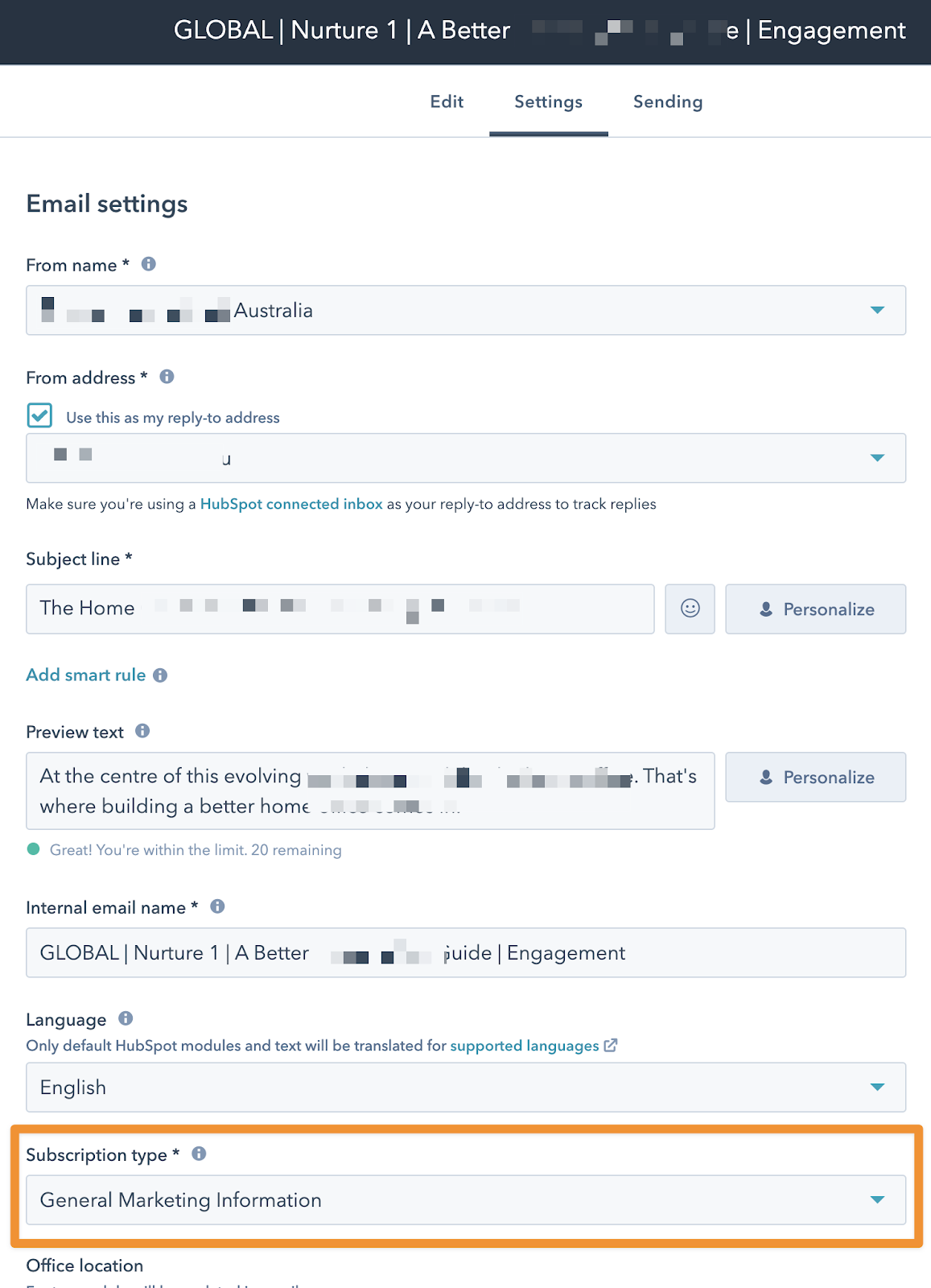Open the From address dropdown
931x1288 pixels.
click(x=877, y=458)
